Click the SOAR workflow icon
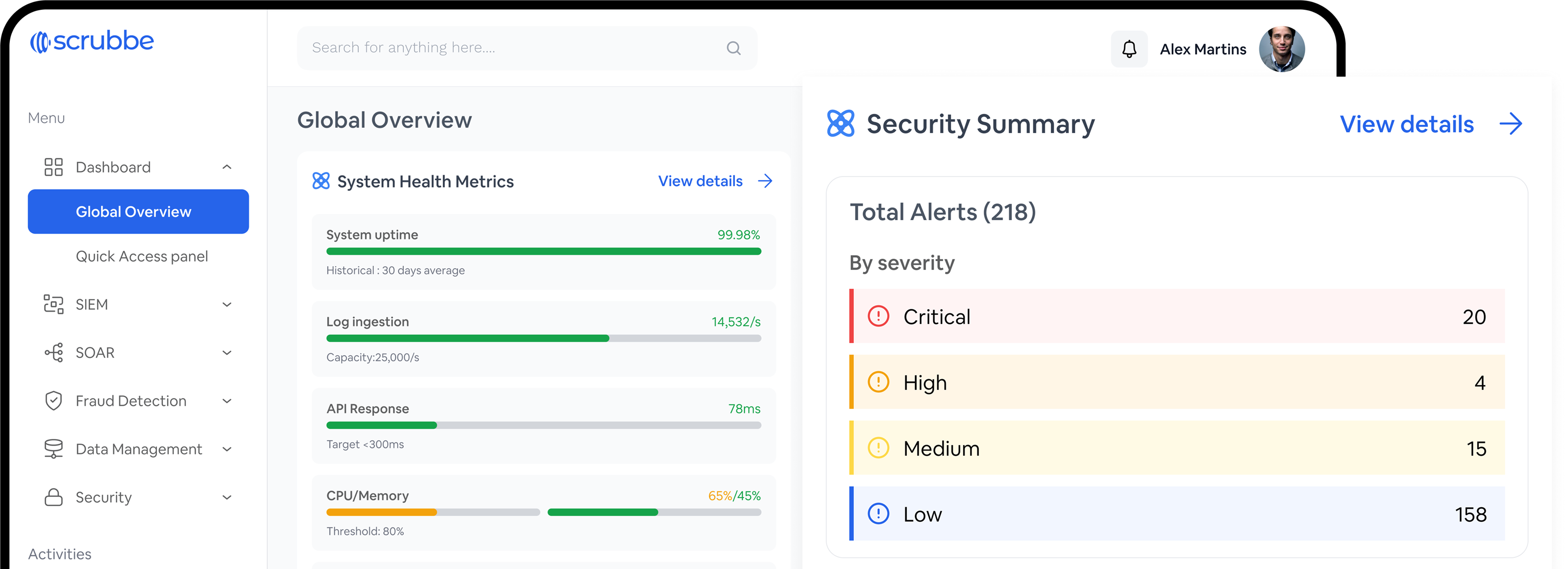This screenshot has height=569, width=1568. tap(54, 352)
